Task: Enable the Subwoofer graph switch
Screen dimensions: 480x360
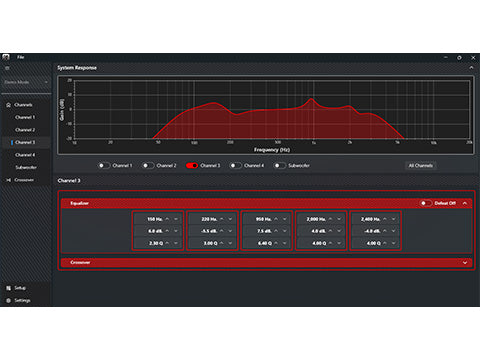Action: click(x=279, y=166)
